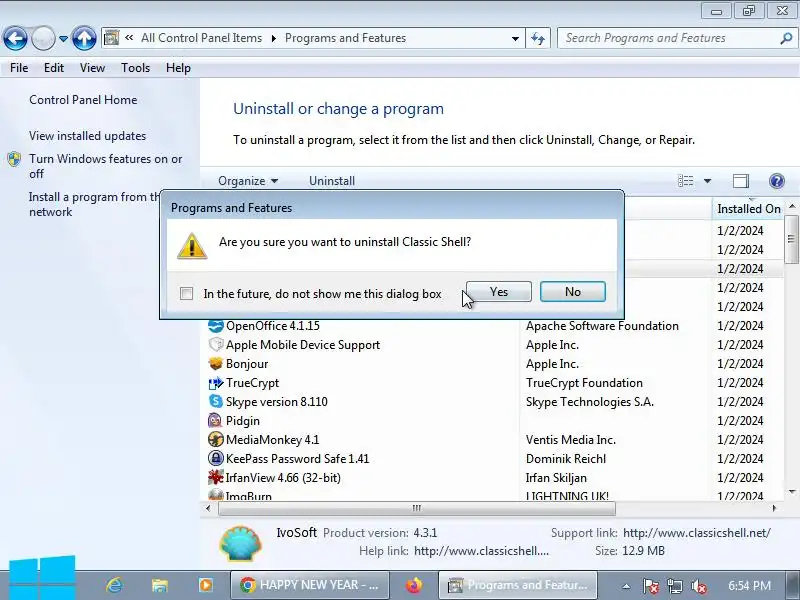The height and width of the screenshot is (600, 800).
Task: Show hidden tray icons arrow
Action: pos(626,586)
